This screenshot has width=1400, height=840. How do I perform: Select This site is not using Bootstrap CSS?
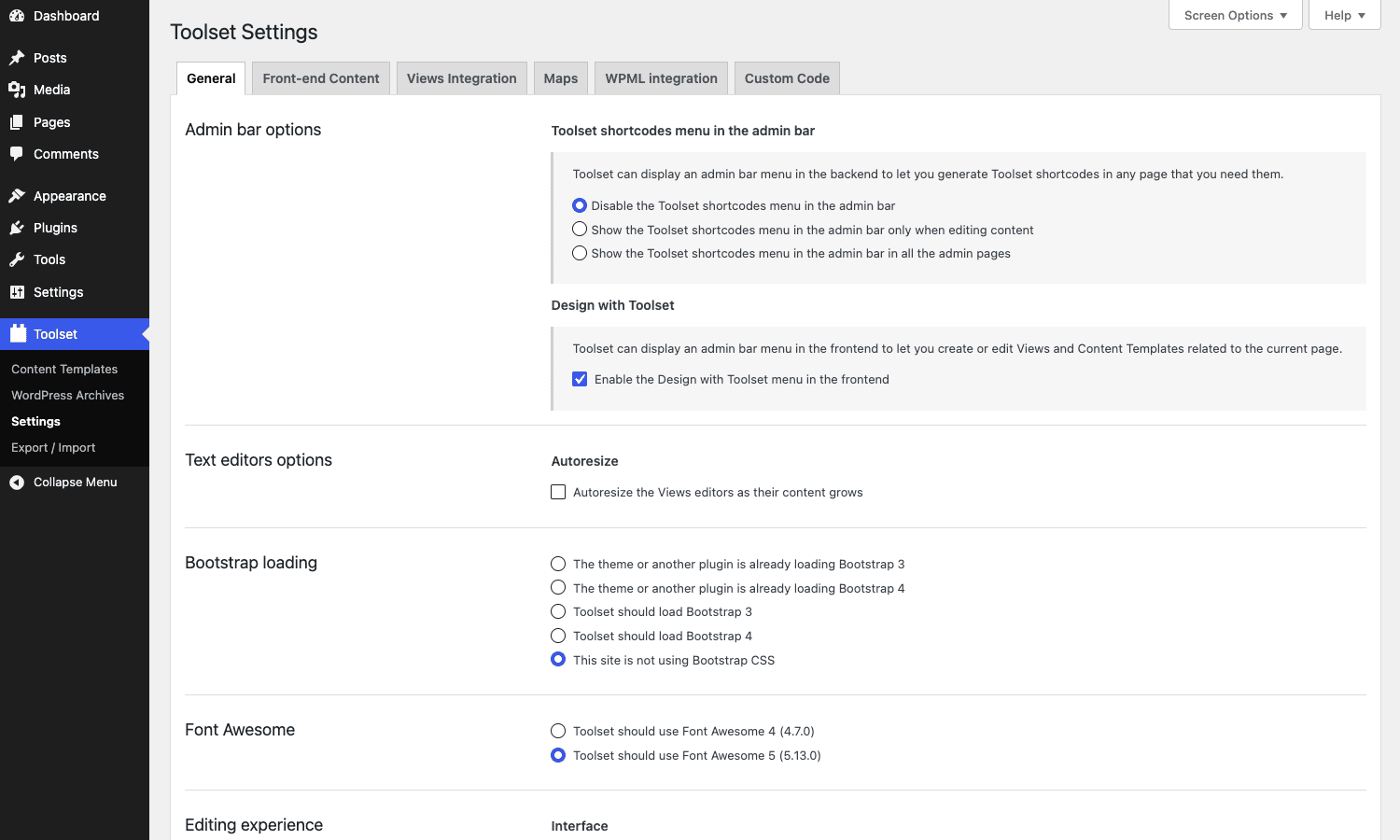558,660
